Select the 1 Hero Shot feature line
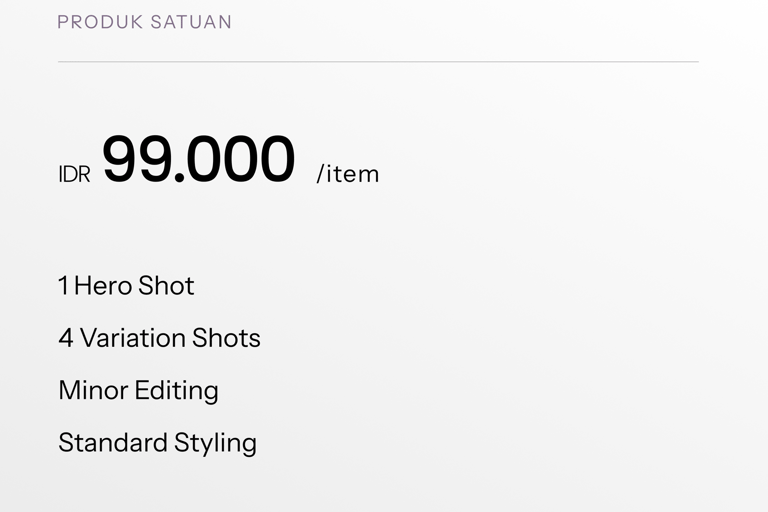 [126, 286]
